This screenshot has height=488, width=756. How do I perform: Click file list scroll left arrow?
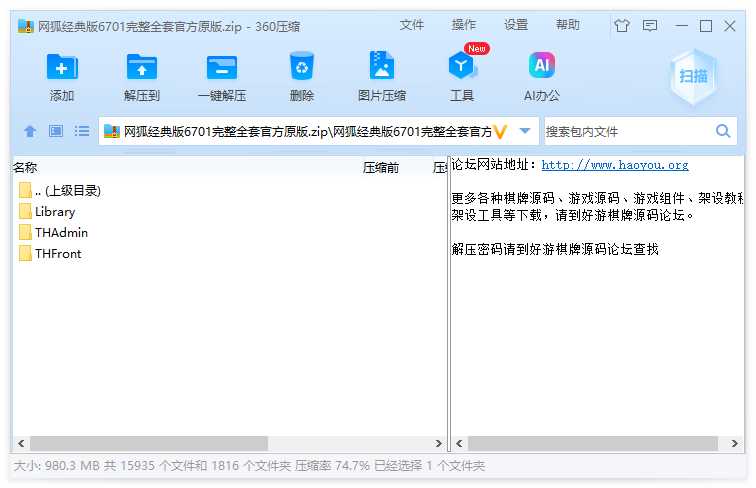tap(21, 443)
